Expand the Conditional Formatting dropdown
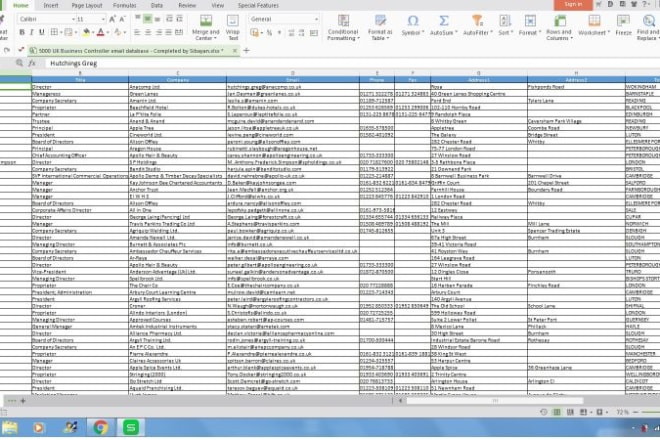 pyautogui.click(x=358, y=38)
